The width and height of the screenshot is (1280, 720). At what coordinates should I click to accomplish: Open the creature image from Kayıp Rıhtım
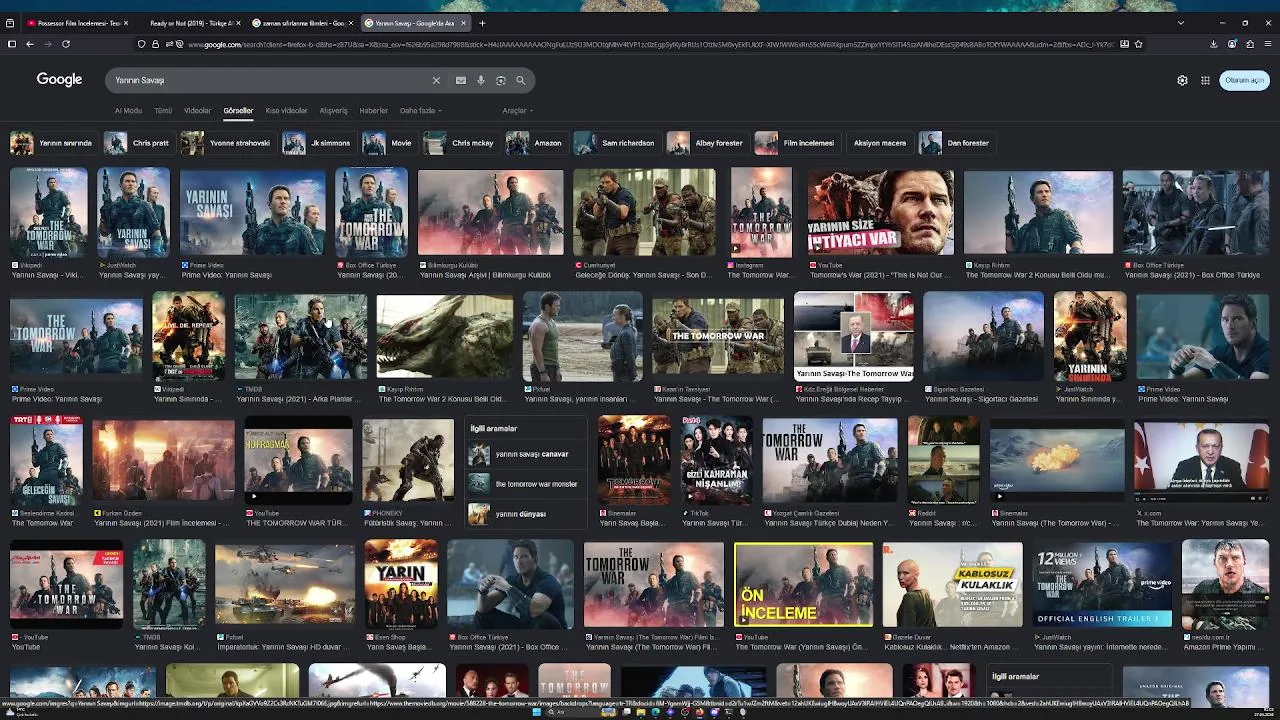[x=445, y=337]
